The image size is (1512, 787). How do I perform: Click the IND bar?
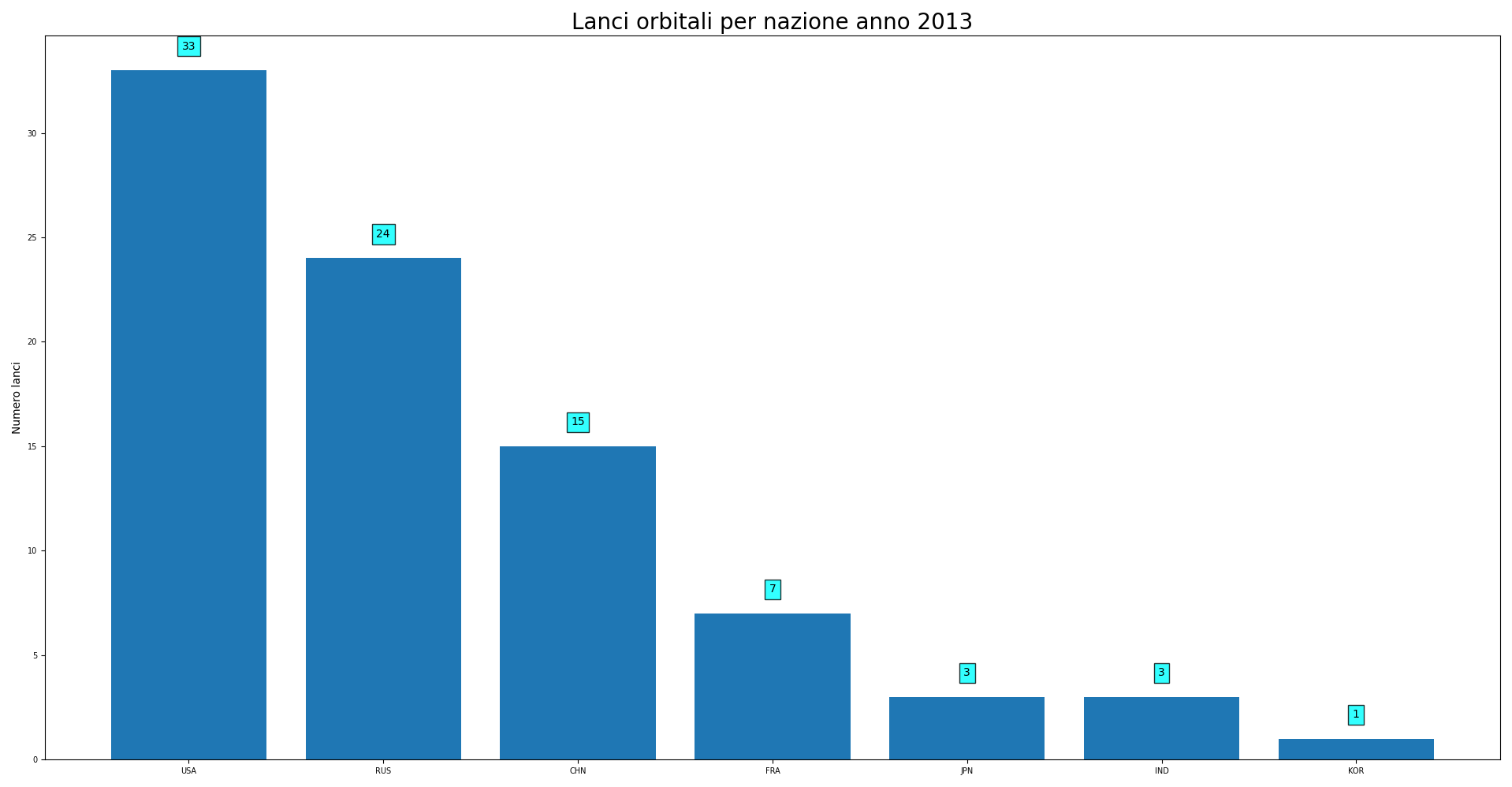point(1161,728)
